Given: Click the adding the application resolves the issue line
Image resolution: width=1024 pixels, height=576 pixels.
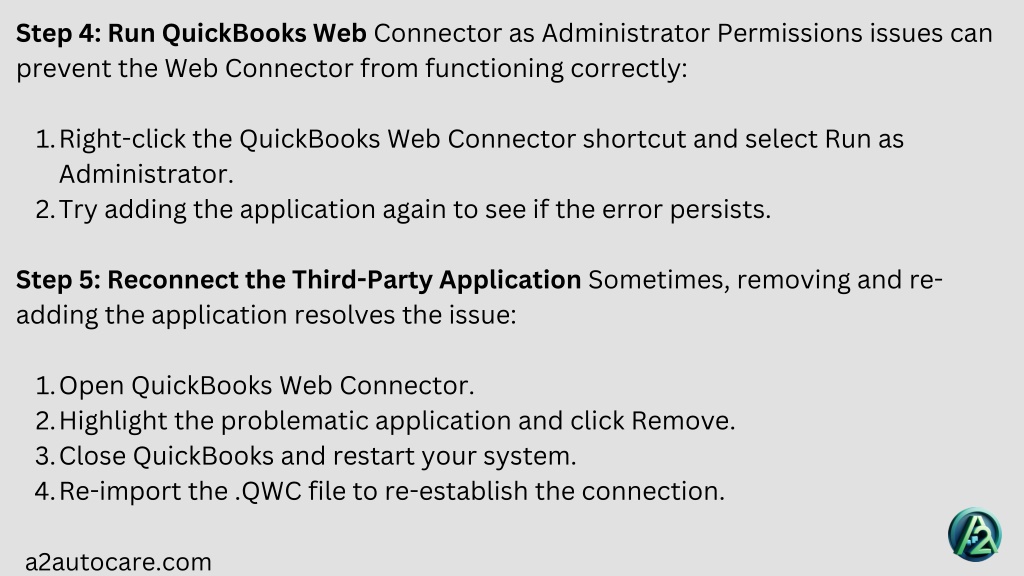Looking at the screenshot, I should (266, 315).
